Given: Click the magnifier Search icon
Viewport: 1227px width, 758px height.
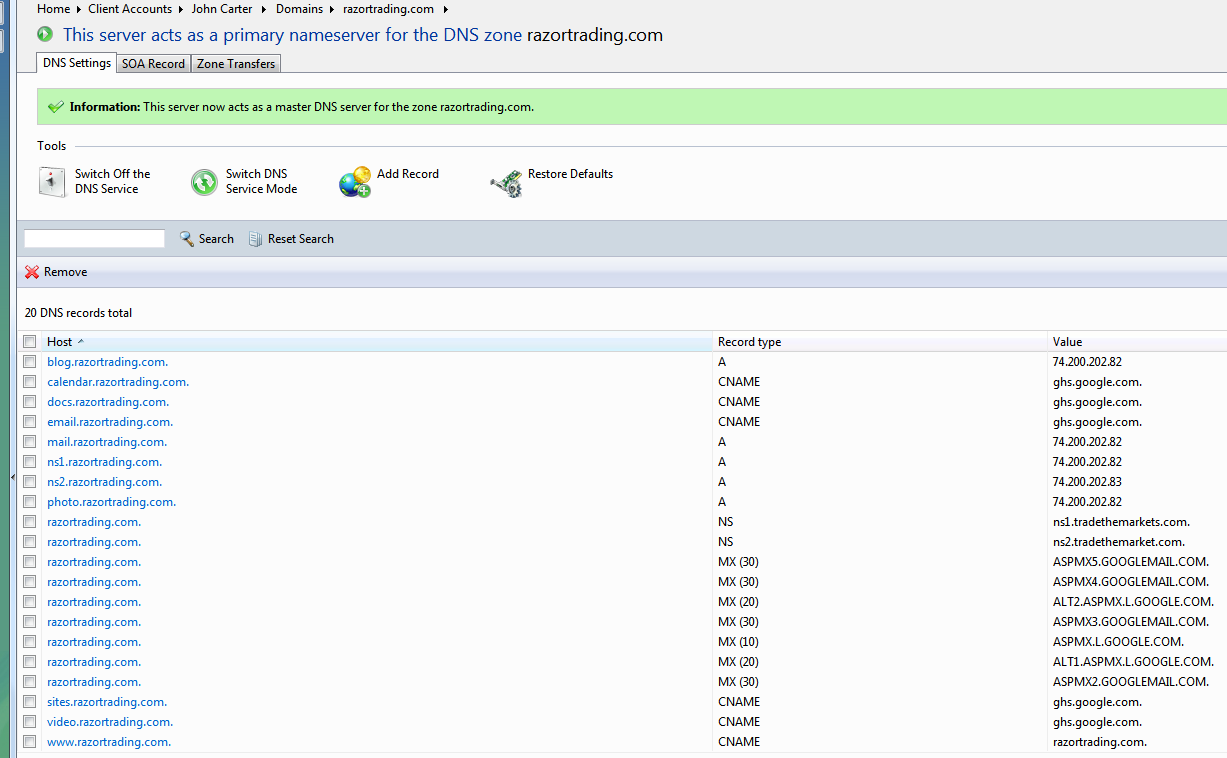Looking at the screenshot, I should click(x=185, y=238).
